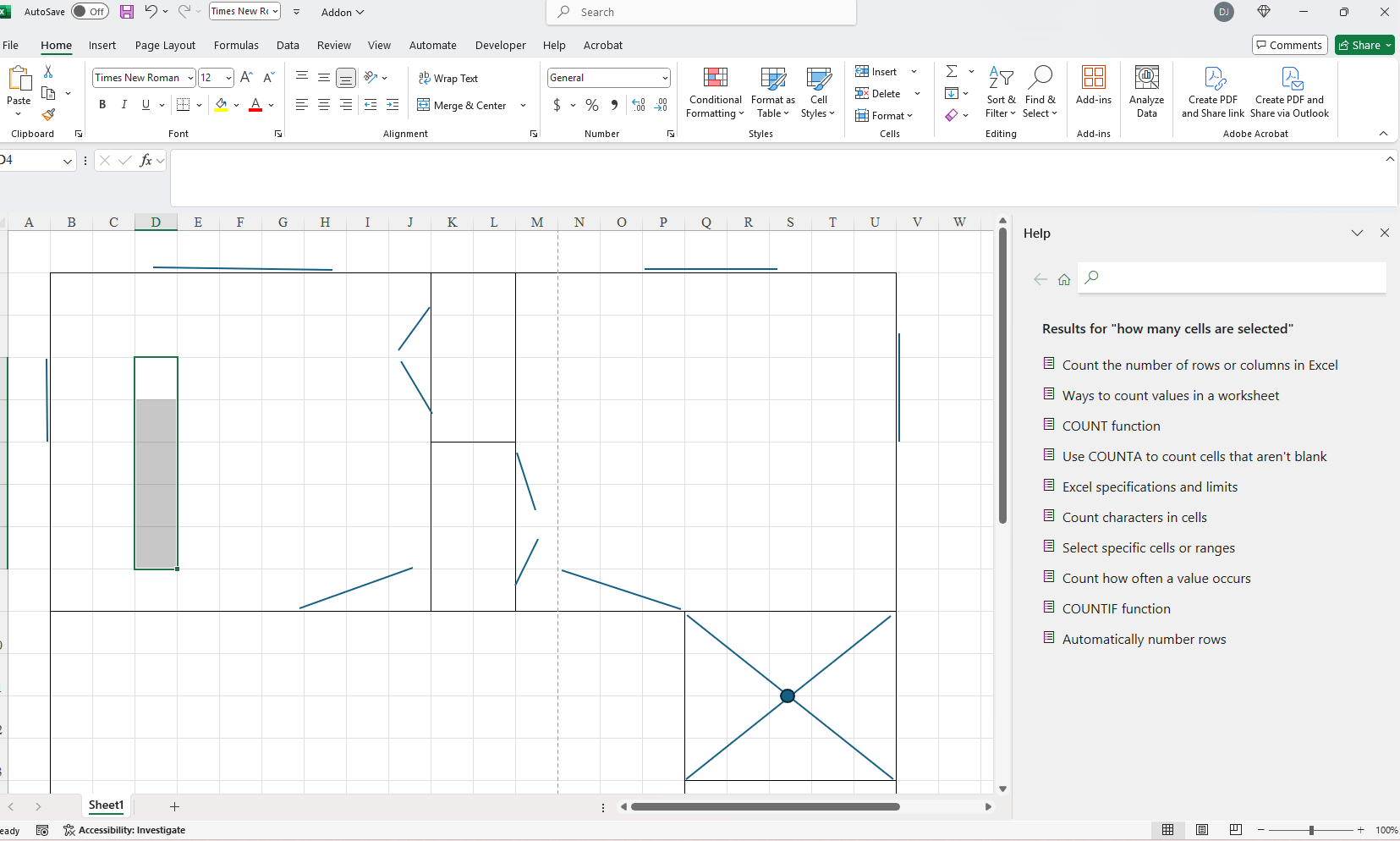Open the Borders dropdown arrow

tap(199, 105)
